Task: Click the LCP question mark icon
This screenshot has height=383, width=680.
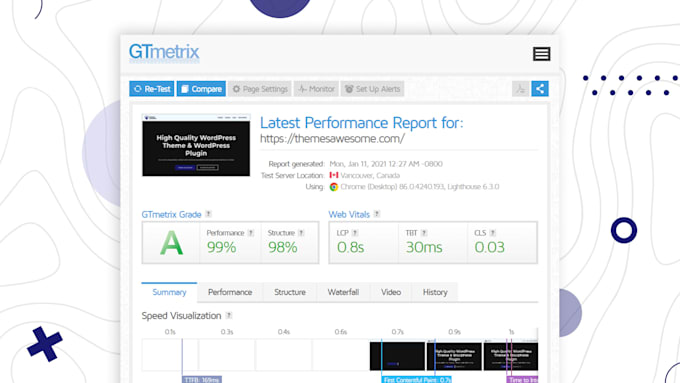Action: 355,233
